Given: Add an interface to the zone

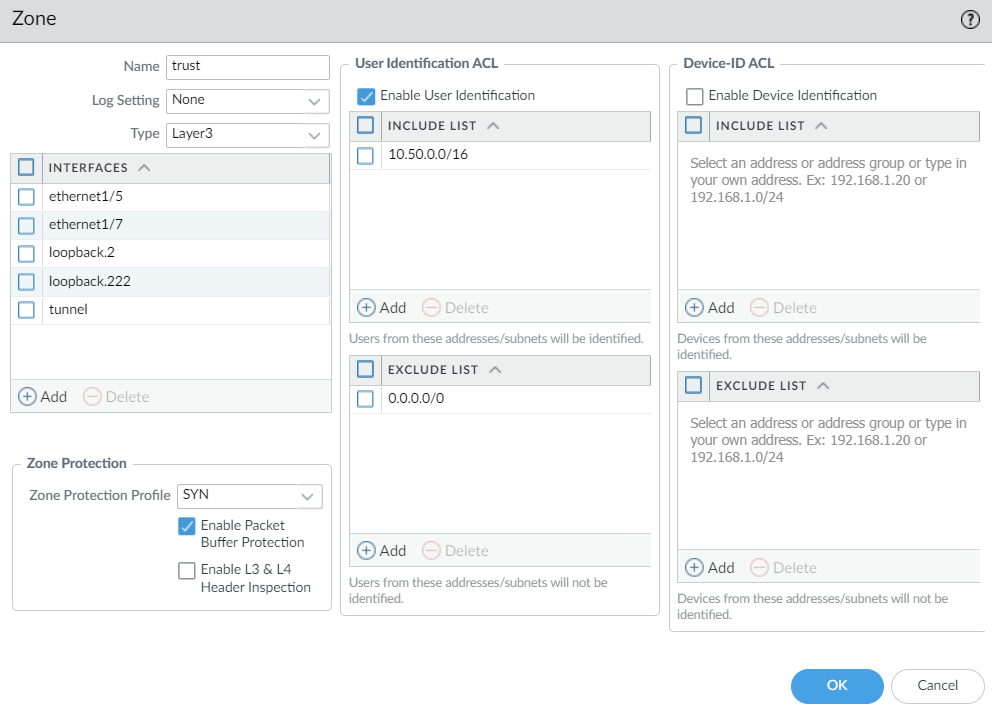Looking at the screenshot, I should pos(43,397).
